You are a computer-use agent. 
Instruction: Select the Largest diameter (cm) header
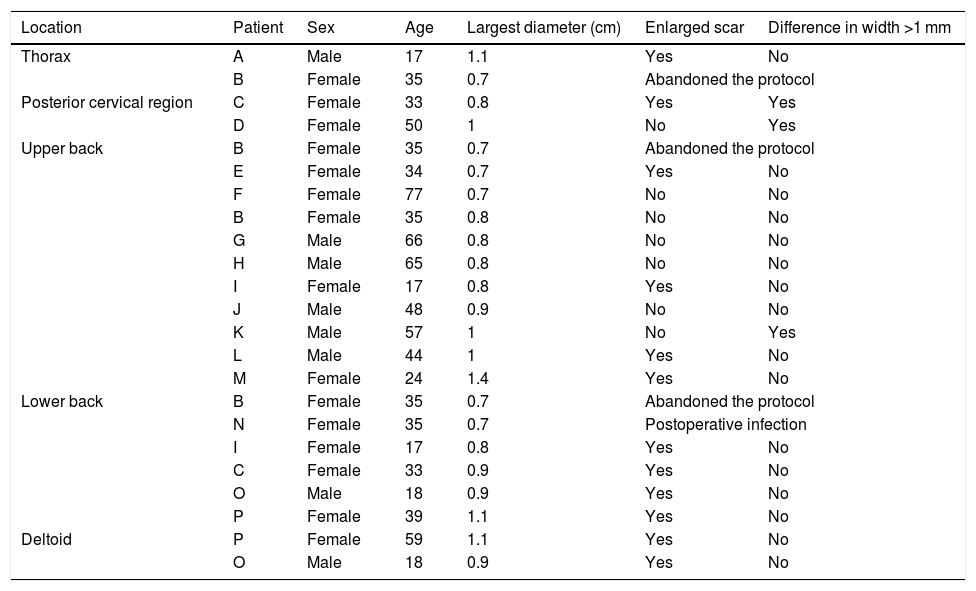click(544, 28)
